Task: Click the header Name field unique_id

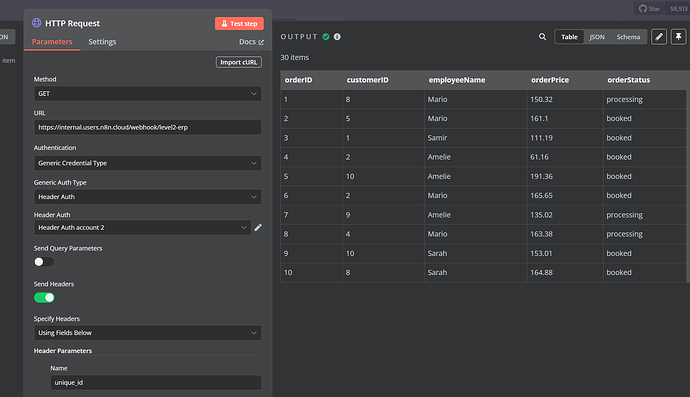Action: pos(156,382)
